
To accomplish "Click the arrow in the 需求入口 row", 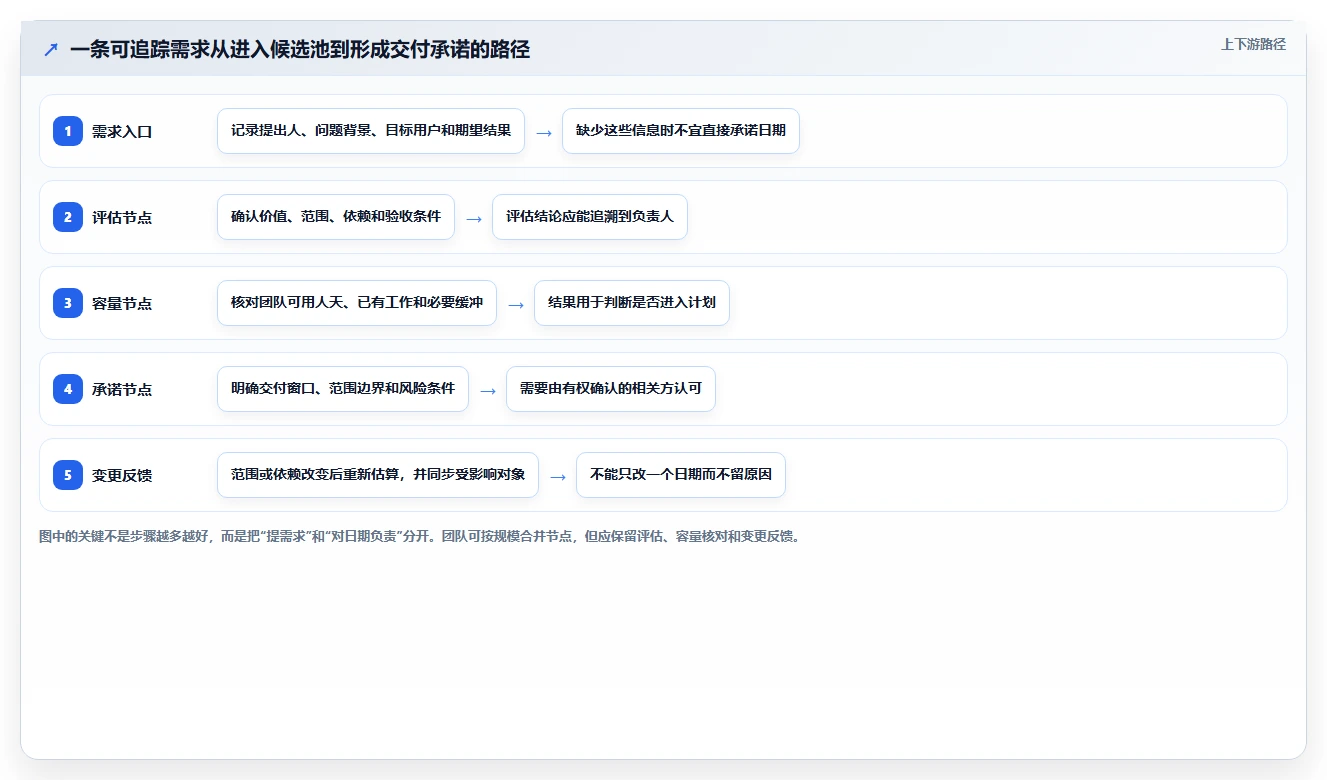I will point(544,132).
